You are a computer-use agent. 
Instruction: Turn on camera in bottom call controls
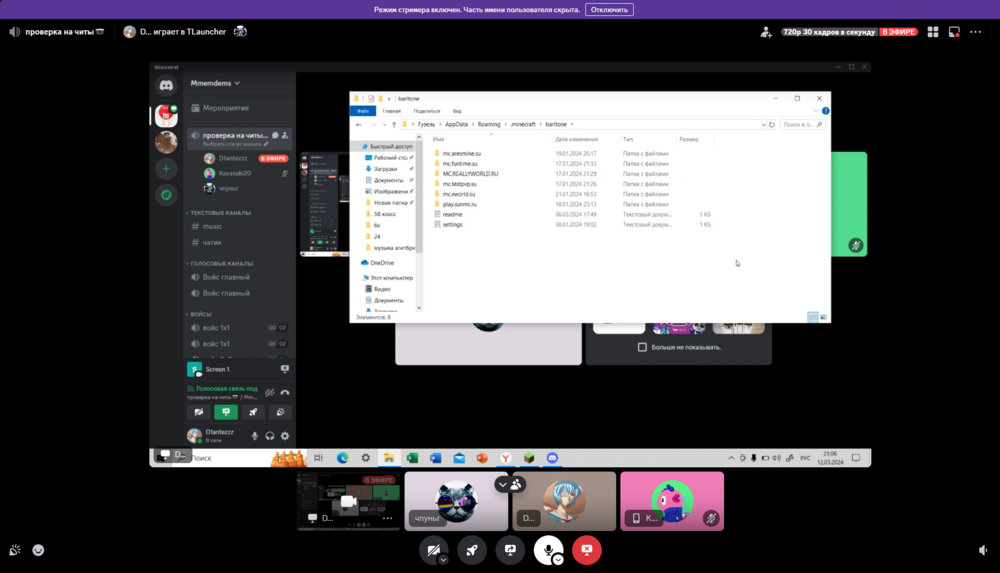(x=433, y=549)
